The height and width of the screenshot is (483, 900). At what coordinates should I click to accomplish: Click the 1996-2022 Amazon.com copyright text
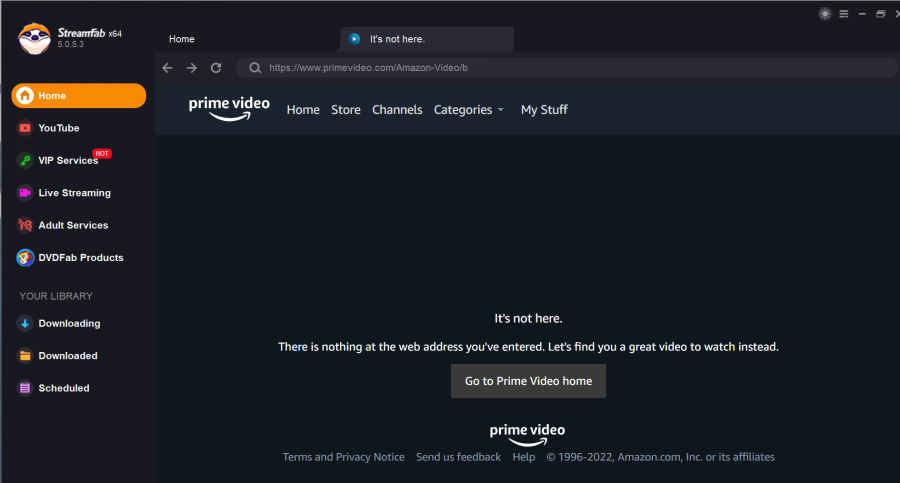click(x=660, y=457)
